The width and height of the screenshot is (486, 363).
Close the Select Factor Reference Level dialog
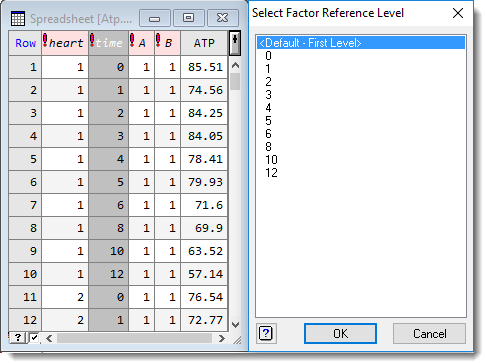click(458, 13)
